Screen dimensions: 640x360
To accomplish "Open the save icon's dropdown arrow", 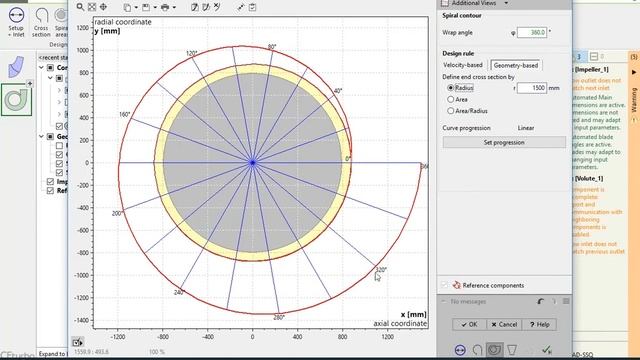I will click(x=155, y=7).
